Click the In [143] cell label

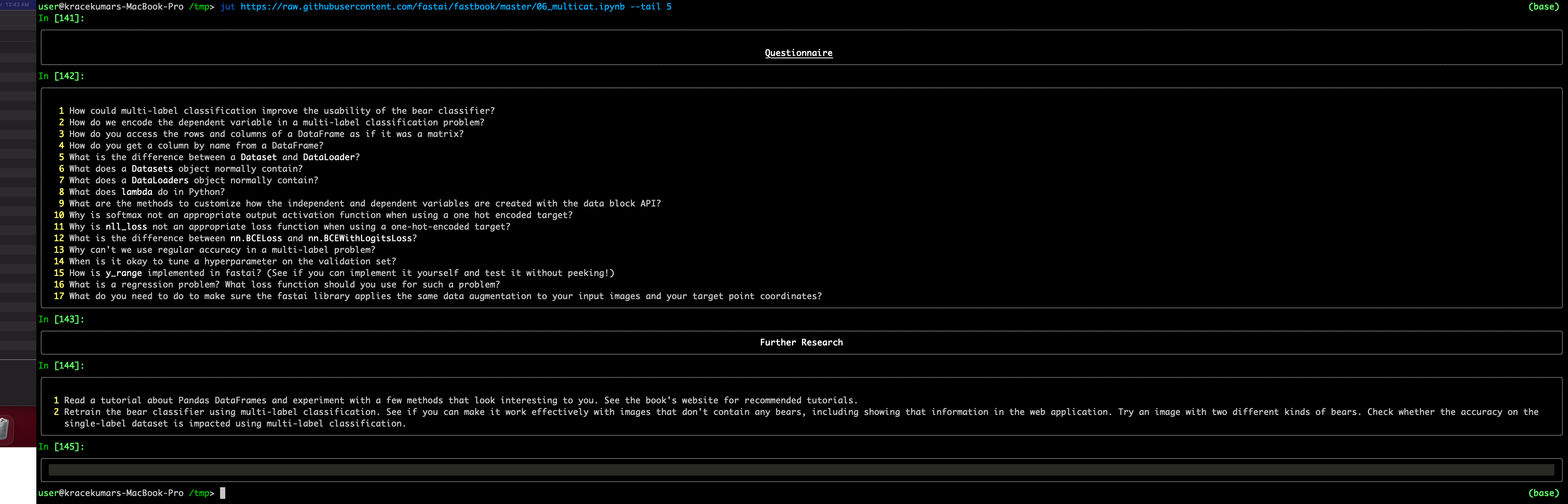point(61,319)
